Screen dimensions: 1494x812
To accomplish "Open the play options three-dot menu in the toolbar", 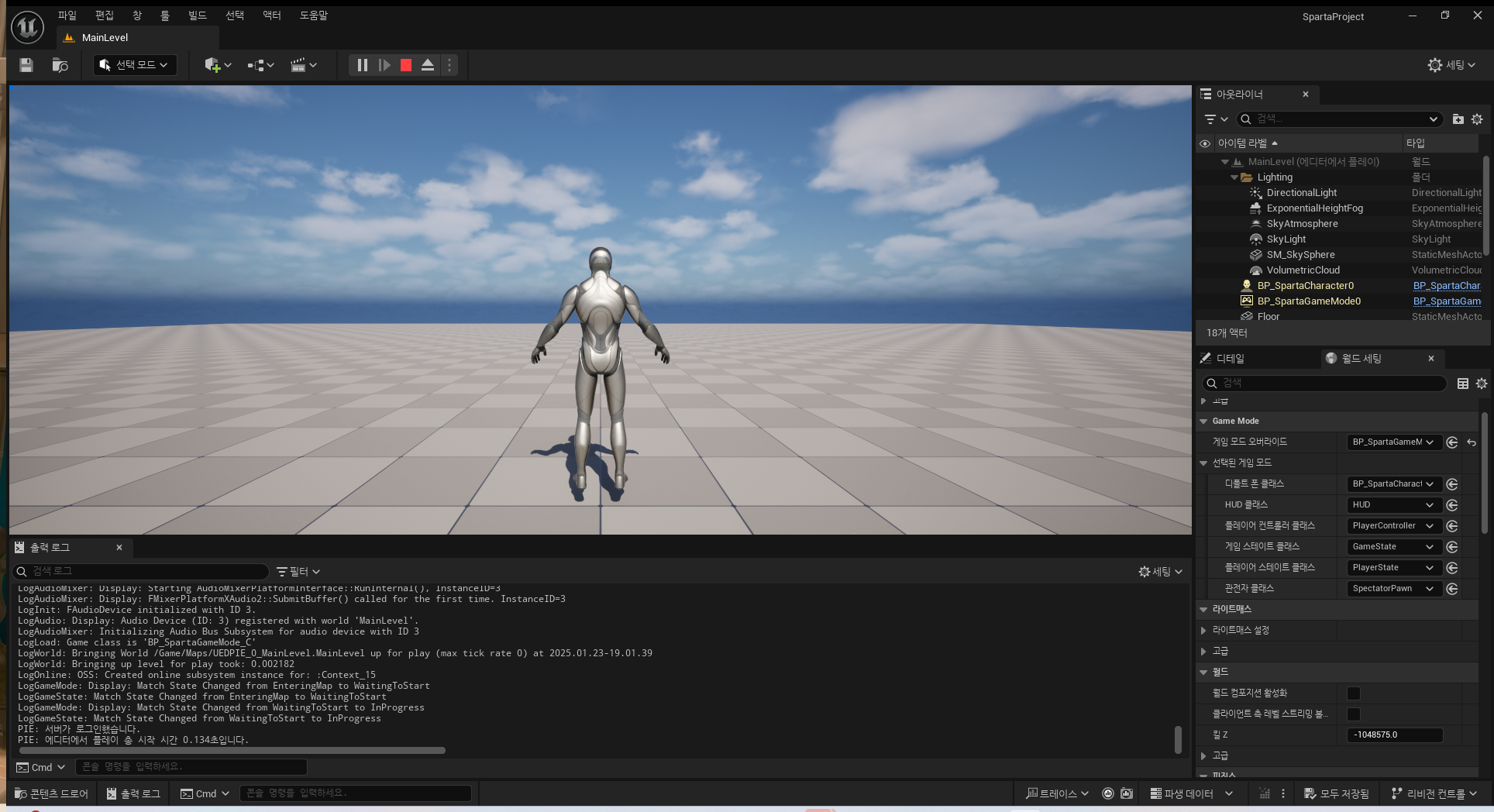I will coord(449,65).
